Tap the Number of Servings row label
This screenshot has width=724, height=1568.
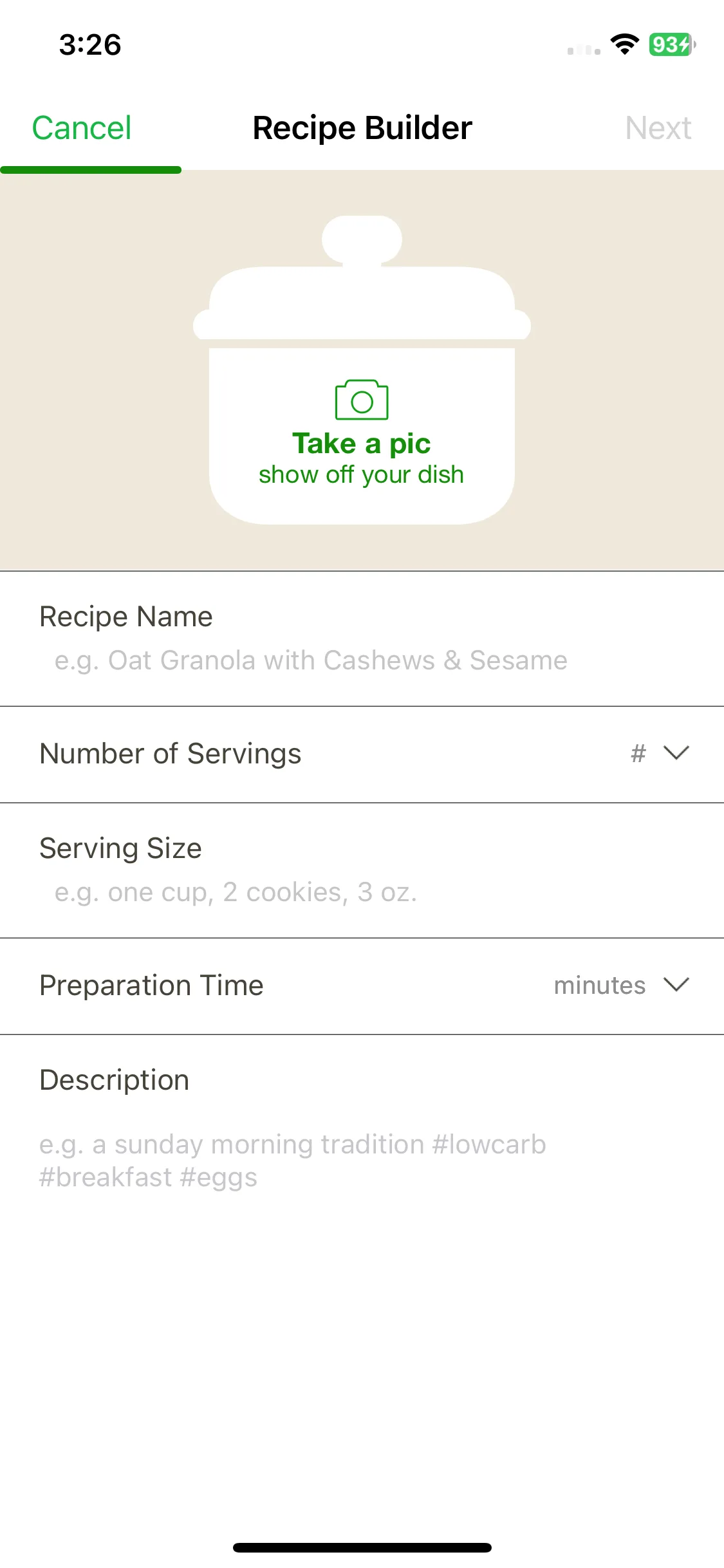pyautogui.click(x=171, y=754)
